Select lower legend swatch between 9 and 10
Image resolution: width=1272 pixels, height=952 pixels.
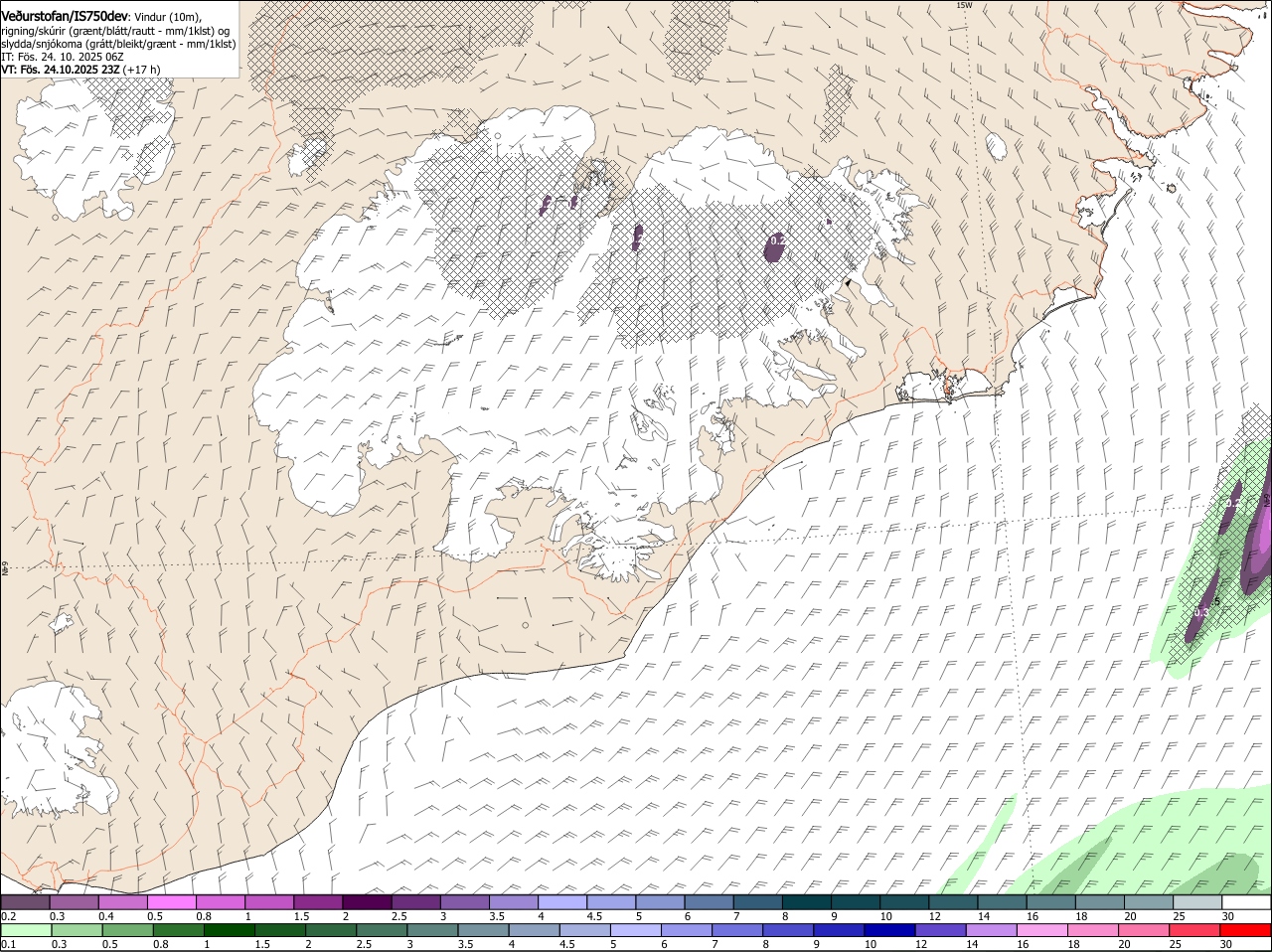[x=841, y=930]
